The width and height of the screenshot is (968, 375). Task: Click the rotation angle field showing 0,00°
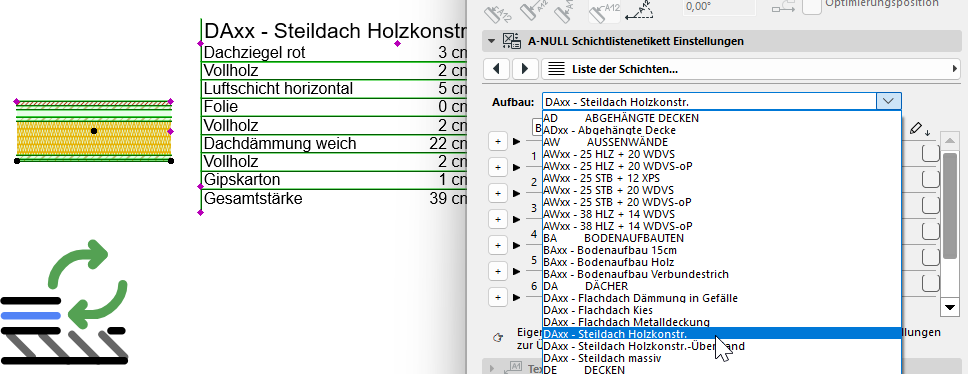[x=719, y=7]
